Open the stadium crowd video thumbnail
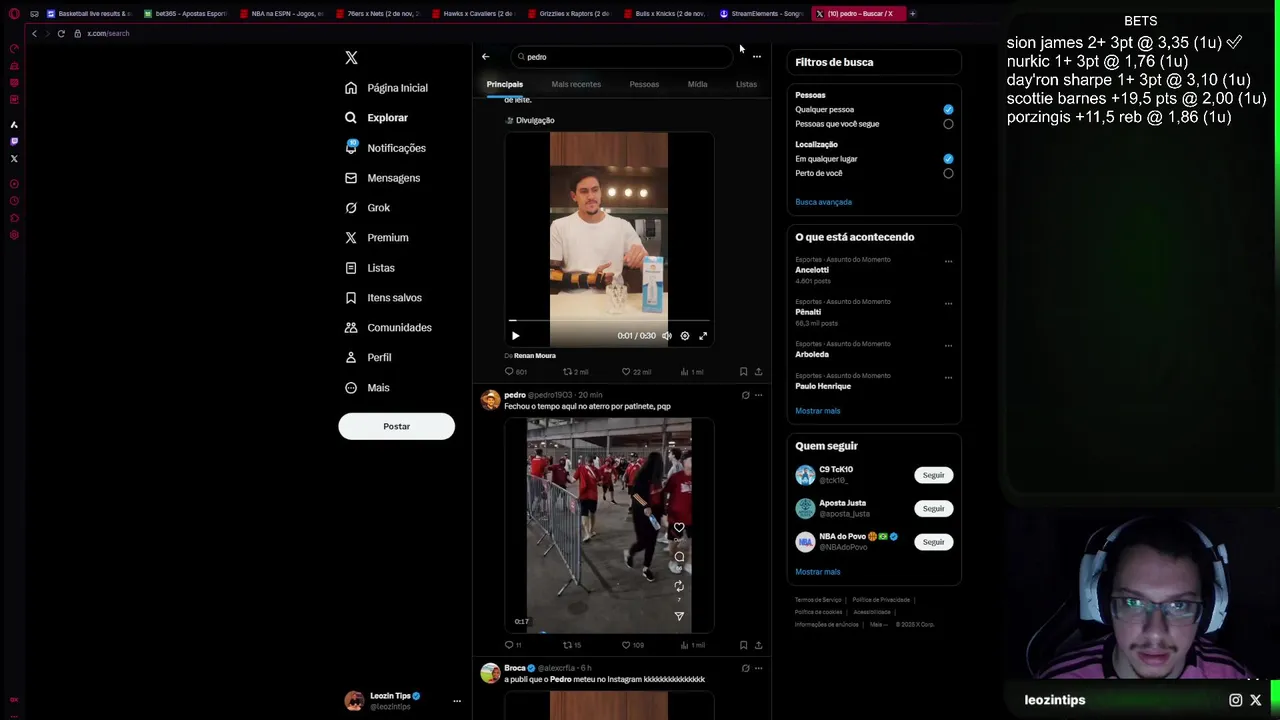The image size is (1280, 720). [609, 526]
